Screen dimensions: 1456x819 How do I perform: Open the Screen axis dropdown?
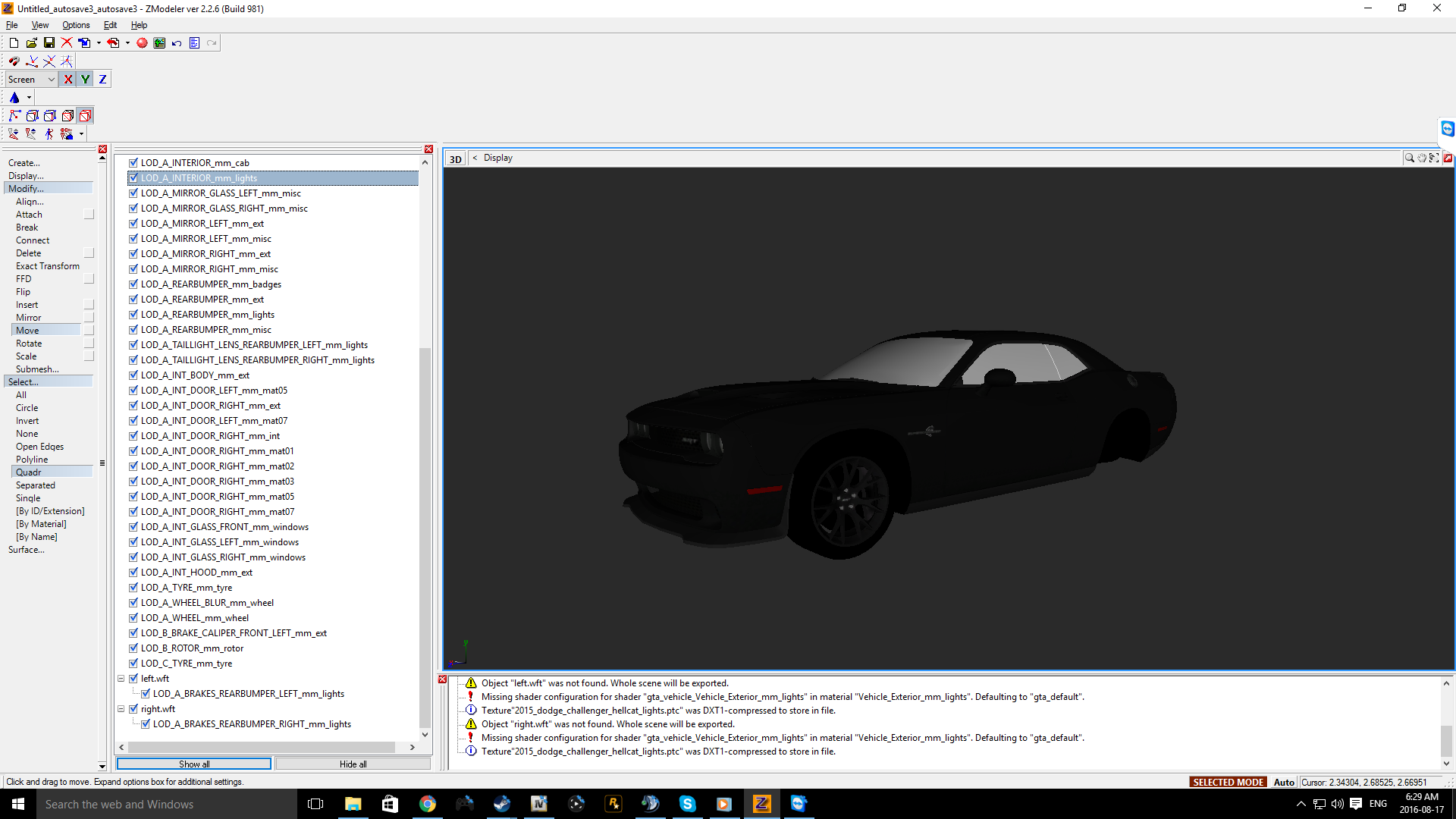coord(31,80)
